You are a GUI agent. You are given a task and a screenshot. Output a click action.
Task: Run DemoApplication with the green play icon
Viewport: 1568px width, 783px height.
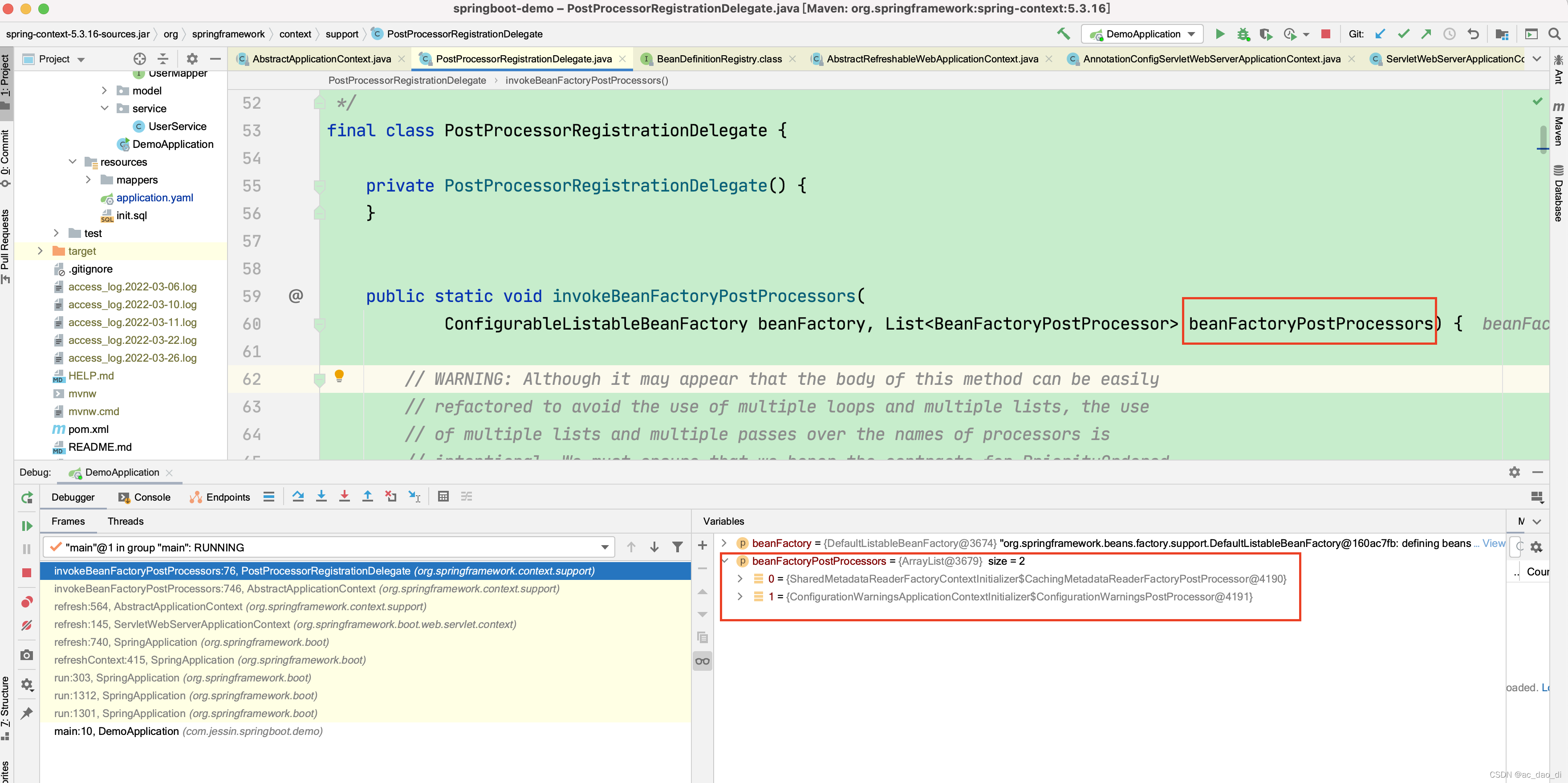[x=1220, y=34]
